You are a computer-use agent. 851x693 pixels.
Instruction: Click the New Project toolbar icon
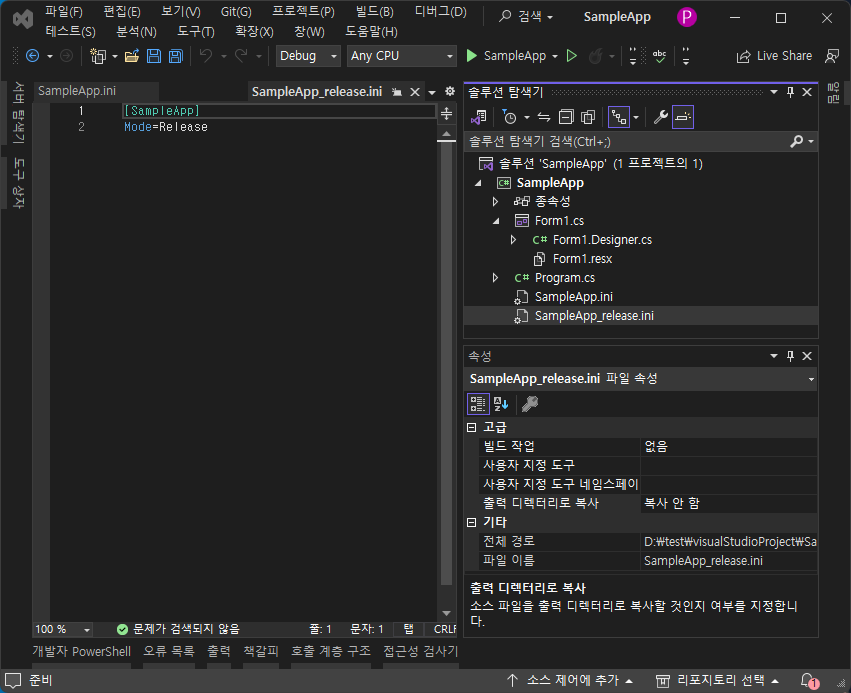(x=98, y=56)
